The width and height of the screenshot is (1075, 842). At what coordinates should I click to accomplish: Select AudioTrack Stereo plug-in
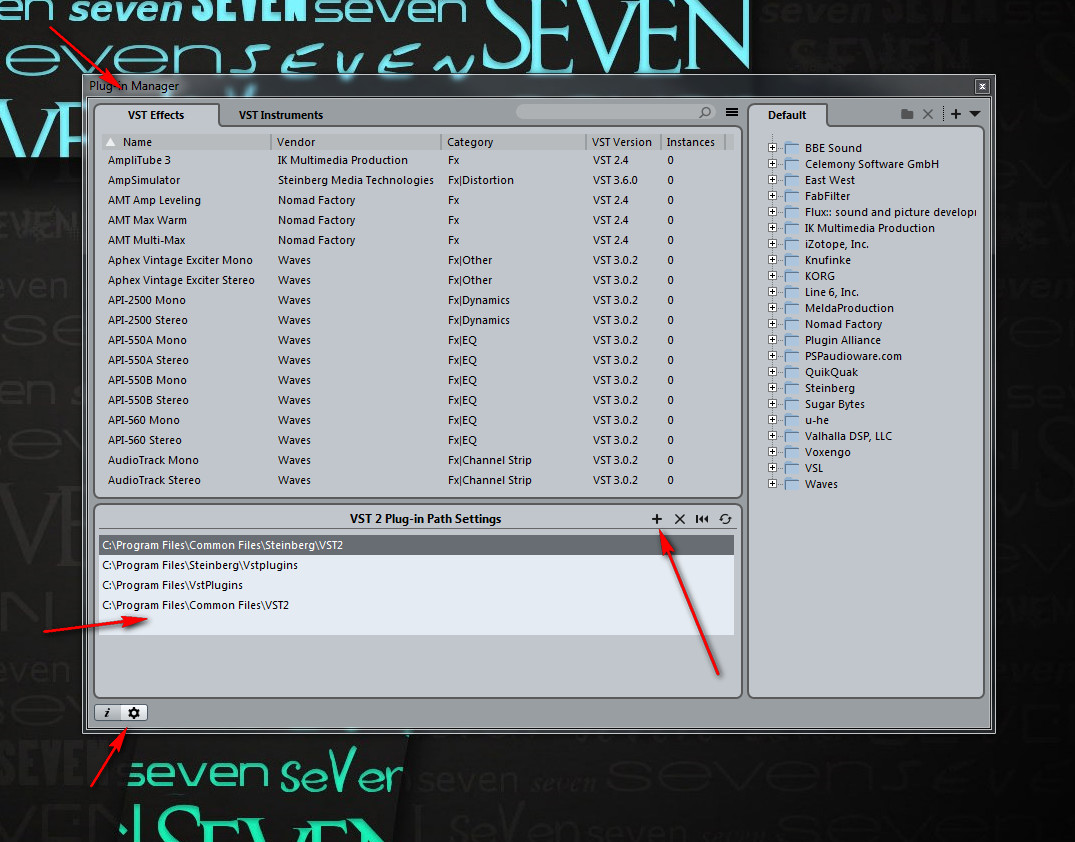click(418, 480)
